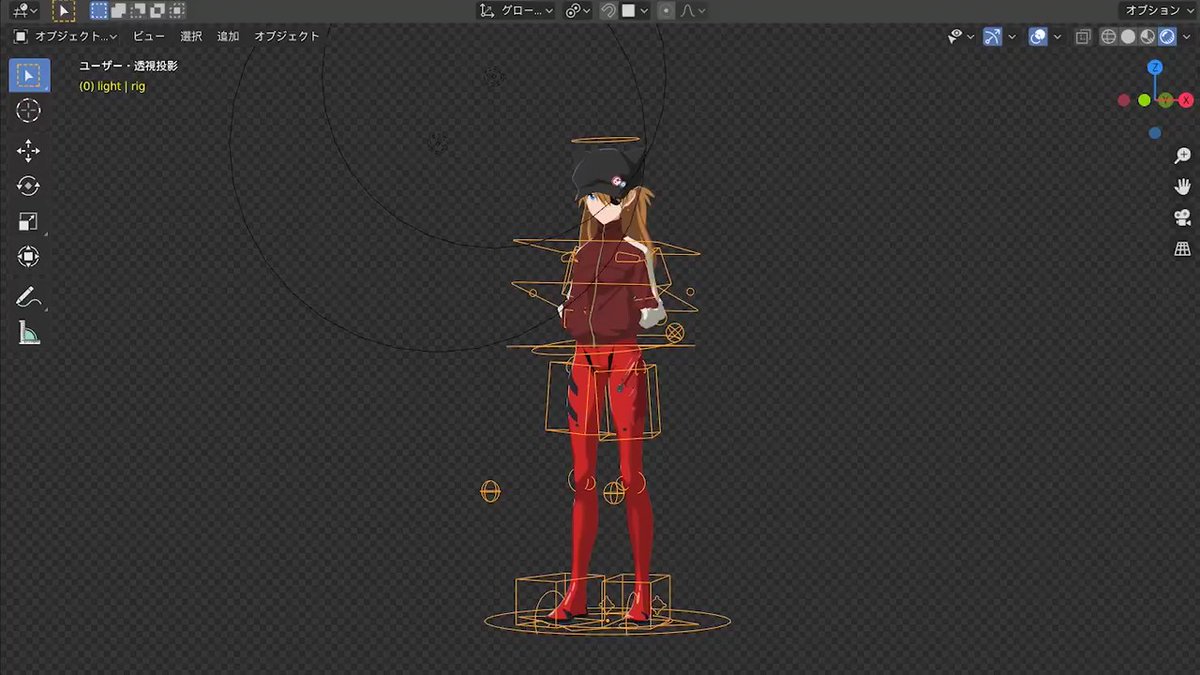
Task: Open the pivot point dropdown
Action: pyautogui.click(x=577, y=11)
